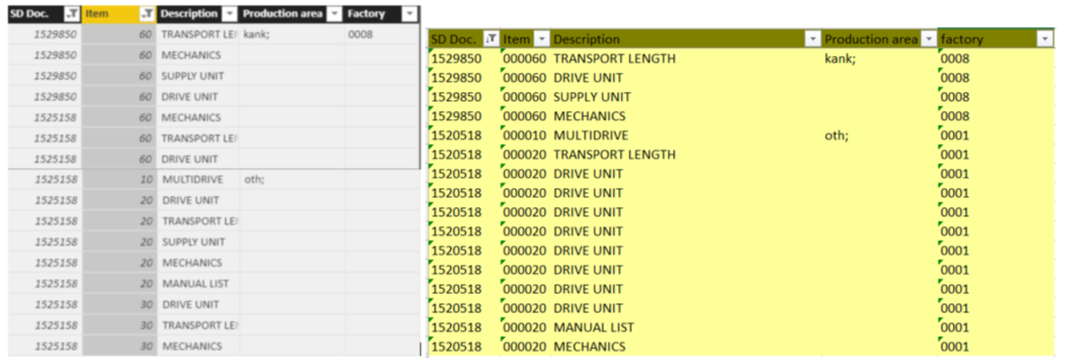Select item 30 MECHANICS cell in left table
Image resolution: width=1072 pixels, height=363 pixels.
point(198,346)
